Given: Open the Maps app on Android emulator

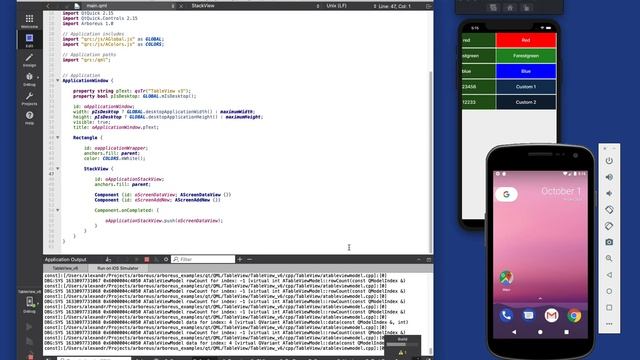Looking at the screenshot, I should [506, 278].
